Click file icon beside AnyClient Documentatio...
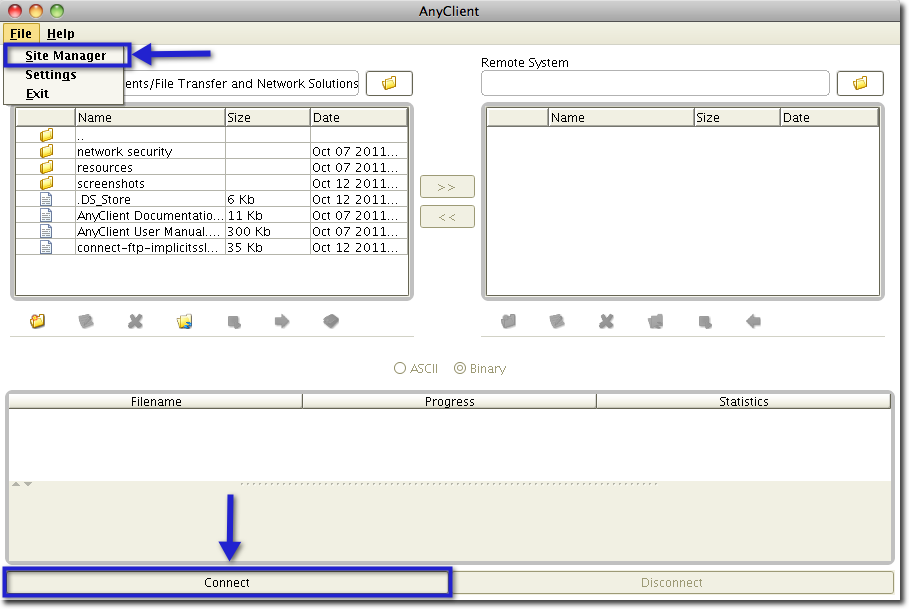Screen dimensions: 910x610 click(46, 215)
